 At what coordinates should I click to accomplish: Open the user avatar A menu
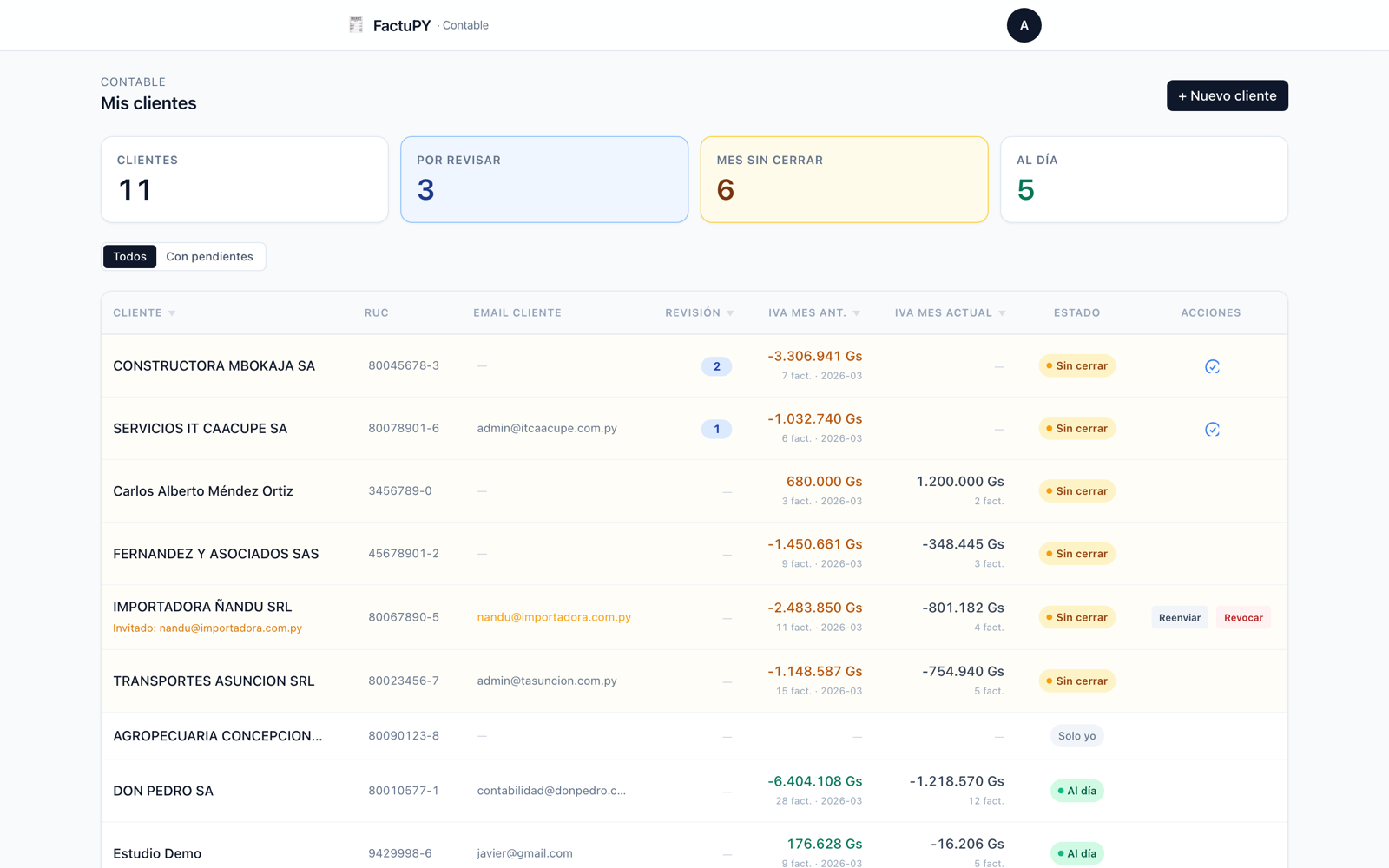[x=1024, y=25]
